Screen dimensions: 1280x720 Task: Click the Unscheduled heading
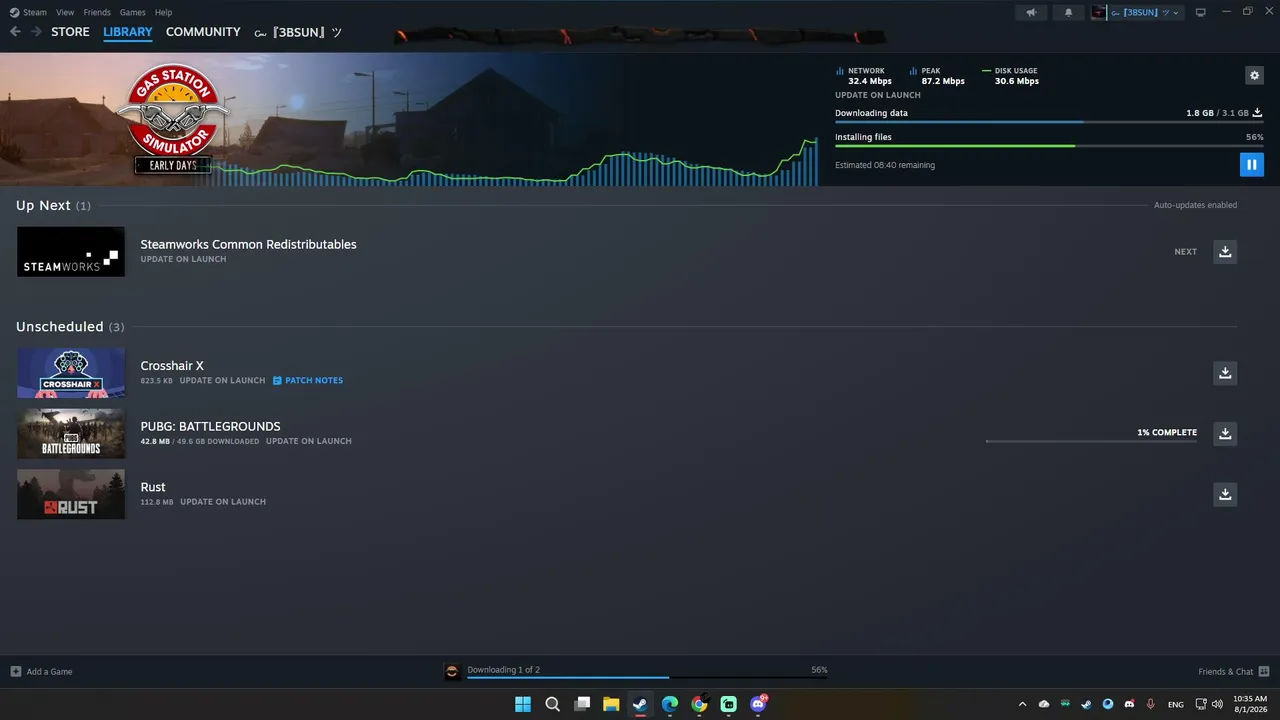(70, 327)
